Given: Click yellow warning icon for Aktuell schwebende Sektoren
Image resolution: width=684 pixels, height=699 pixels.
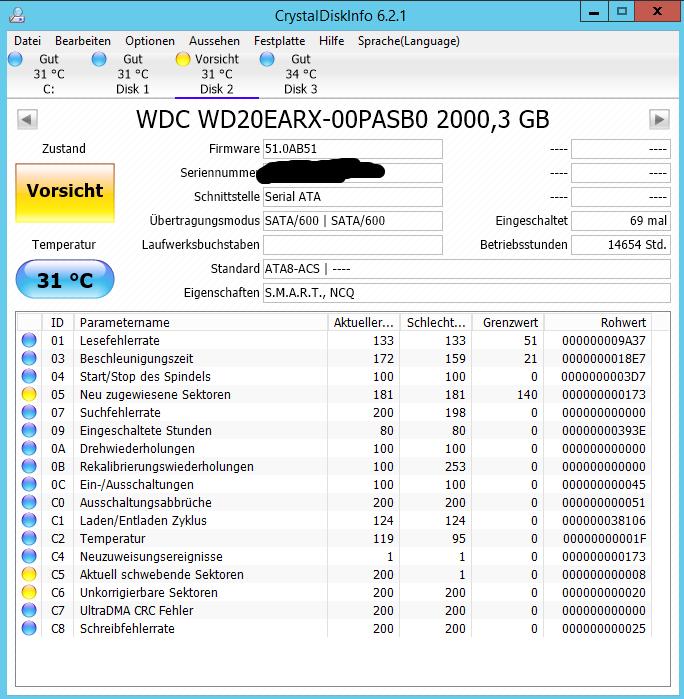Looking at the screenshot, I should click(x=29, y=574).
